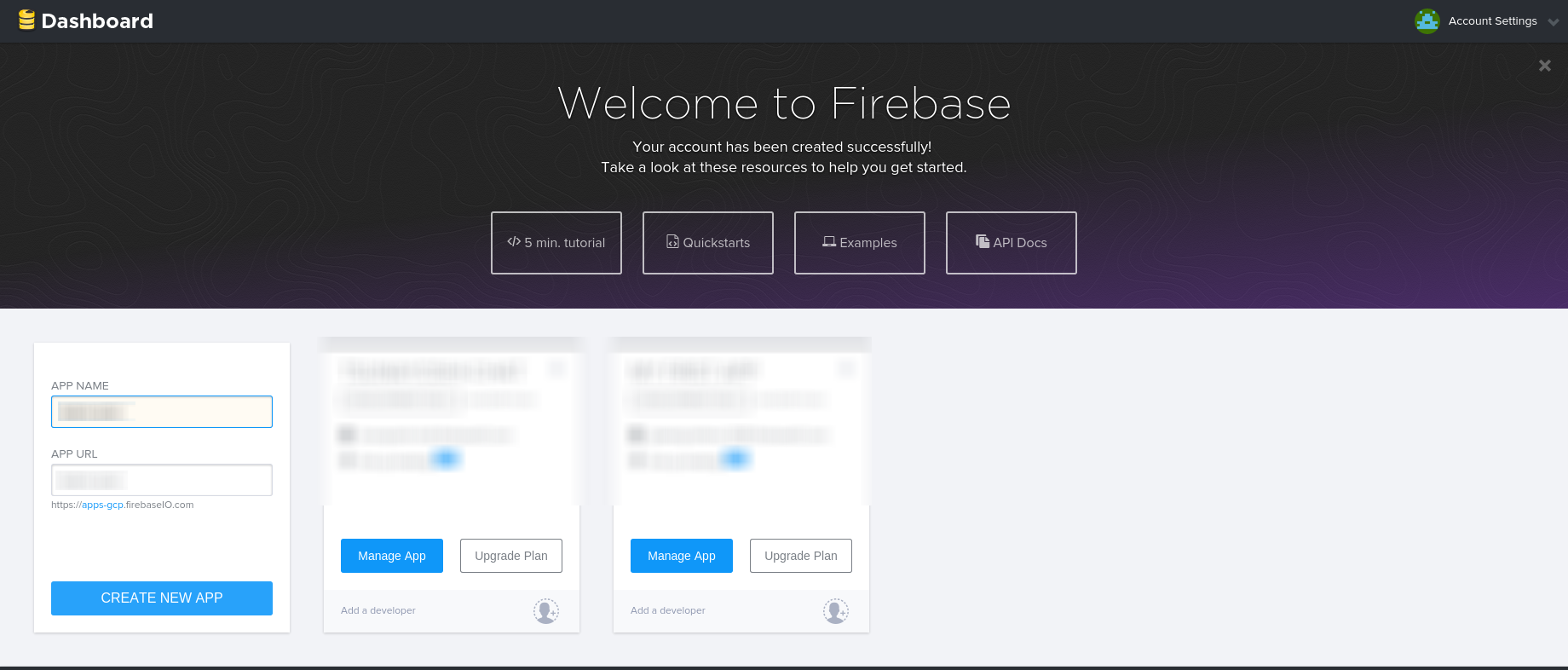Click Upgrade Plan on the first app card

click(x=511, y=556)
